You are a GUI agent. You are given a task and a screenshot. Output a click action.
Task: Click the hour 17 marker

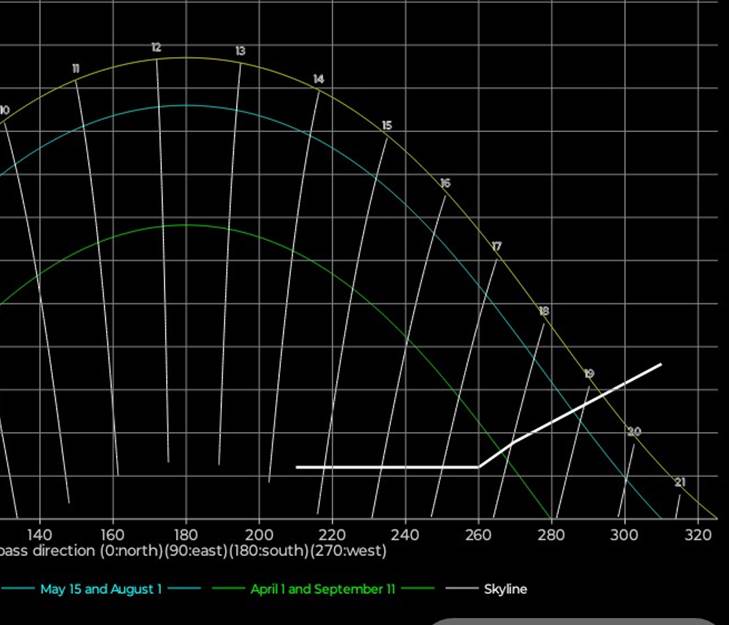click(496, 247)
